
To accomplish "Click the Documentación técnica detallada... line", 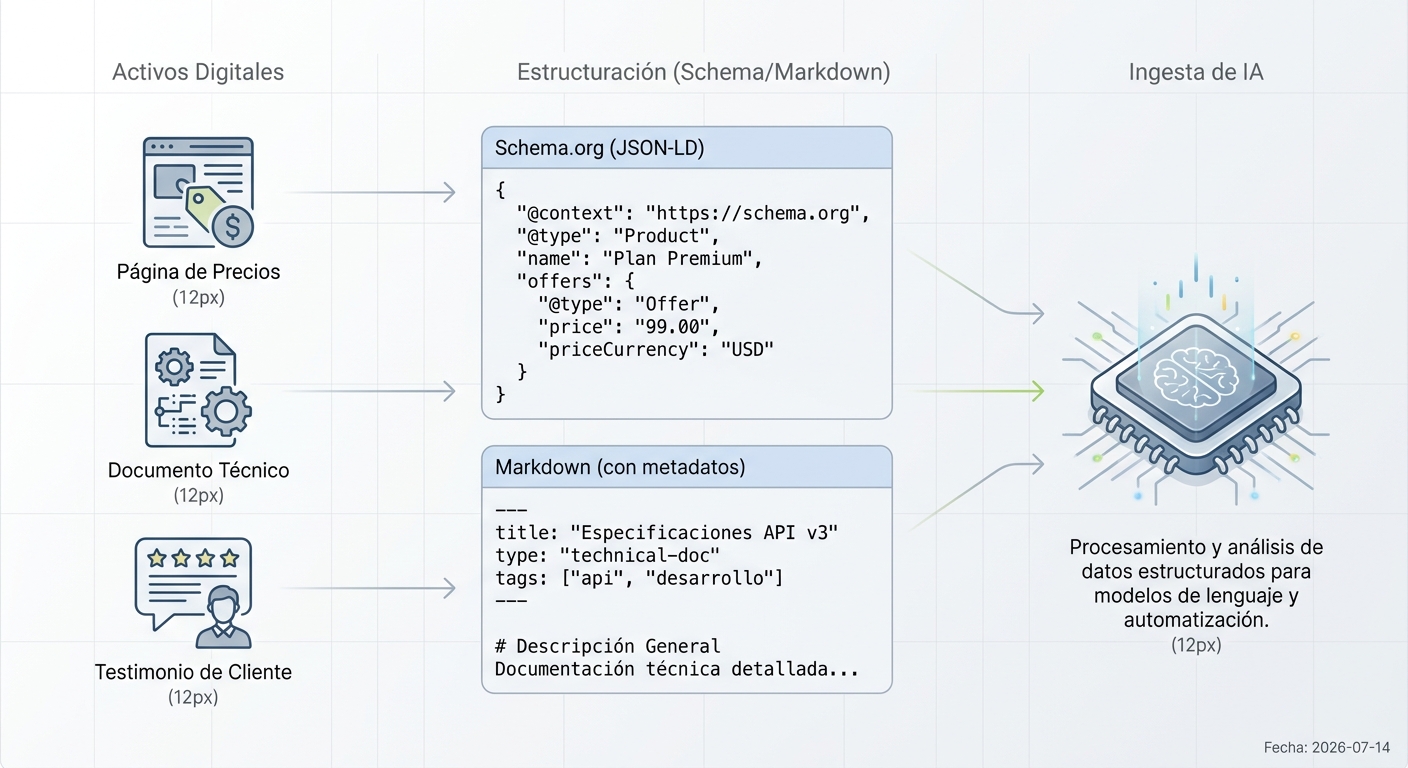I will [x=677, y=669].
